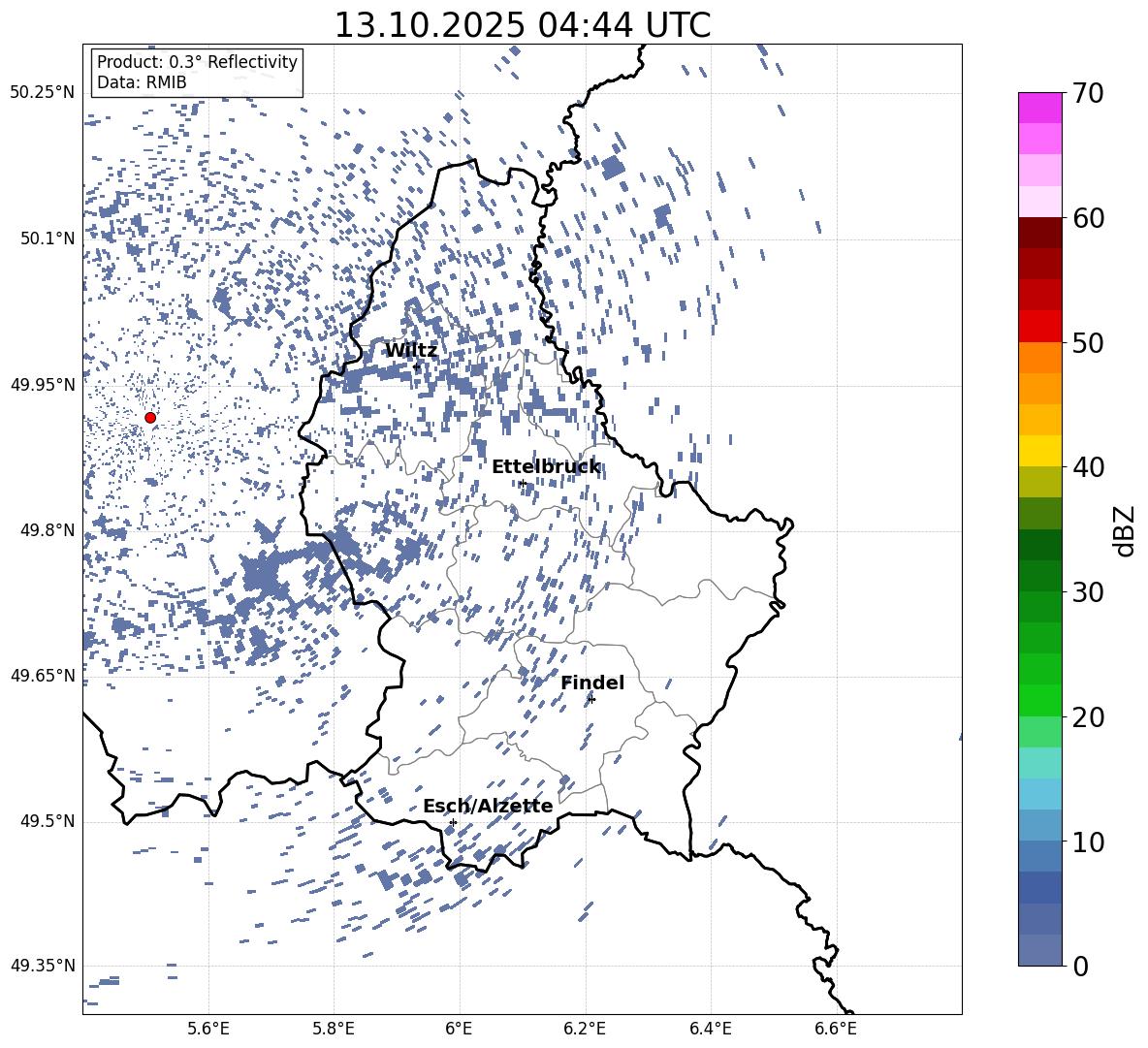Click the 40 colorbar tick label
1148x1048 pixels.
click(1087, 467)
